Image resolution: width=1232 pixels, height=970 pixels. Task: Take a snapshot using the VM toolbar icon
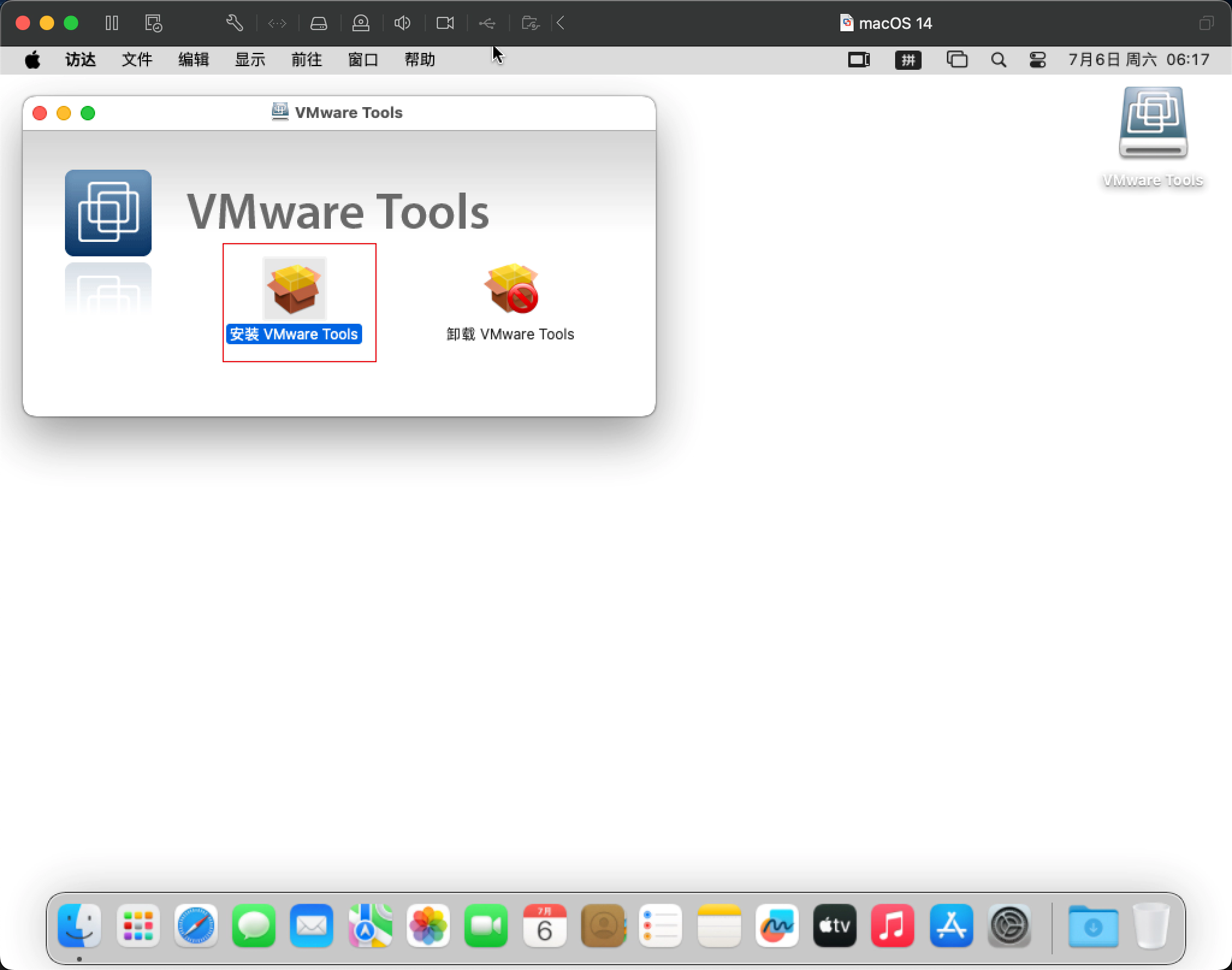click(x=153, y=23)
